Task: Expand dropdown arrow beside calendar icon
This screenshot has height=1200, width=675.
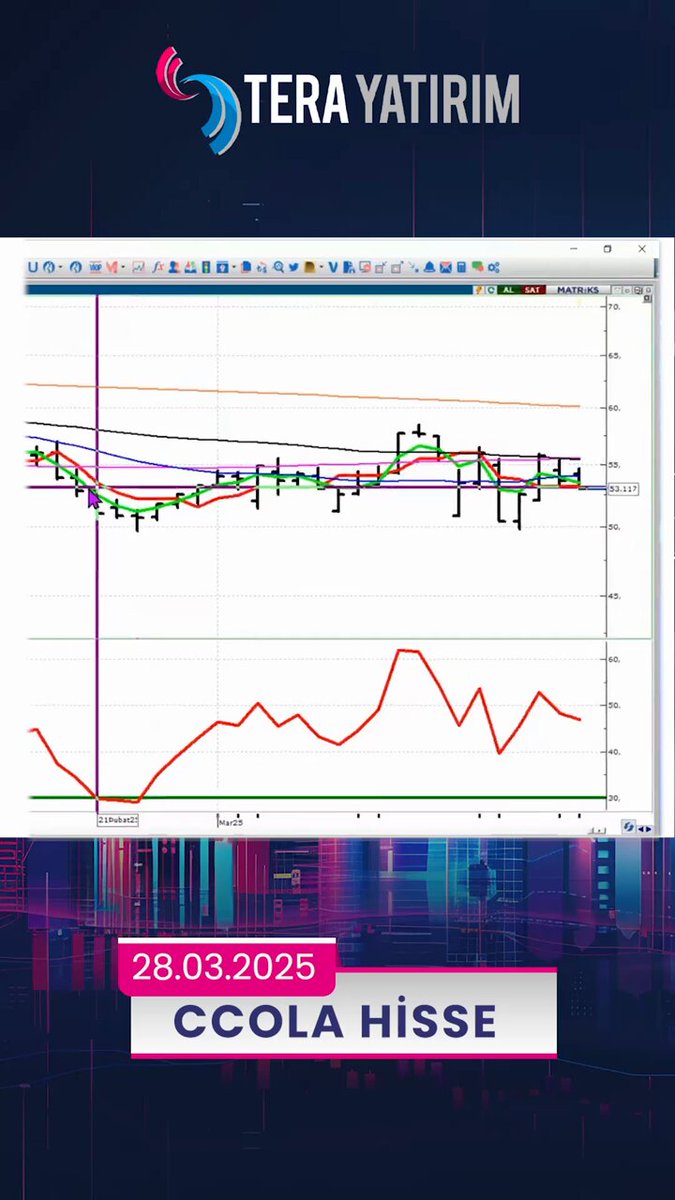Action: click(x=232, y=267)
